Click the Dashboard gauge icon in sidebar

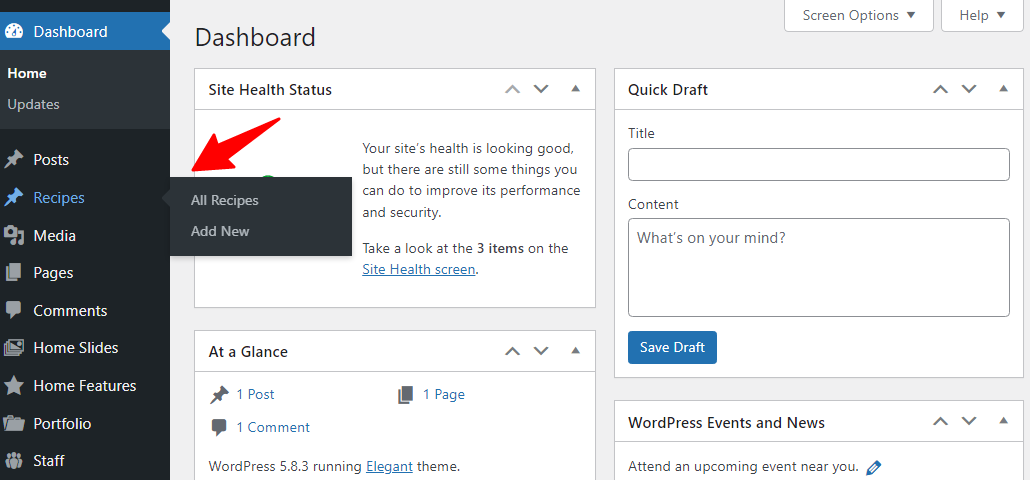click(14, 32)
